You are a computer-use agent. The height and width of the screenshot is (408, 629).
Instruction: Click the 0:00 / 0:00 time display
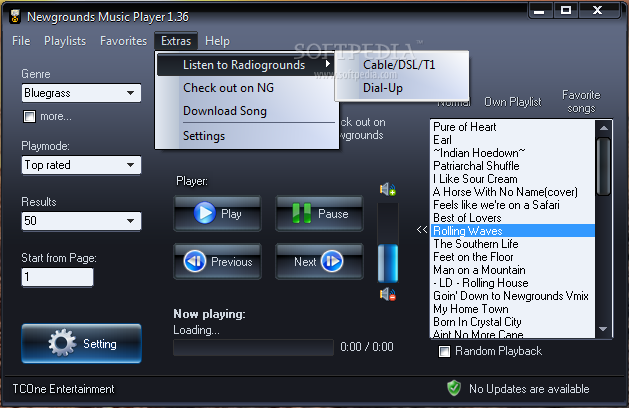pyautogui.click(x=367, y=347)
